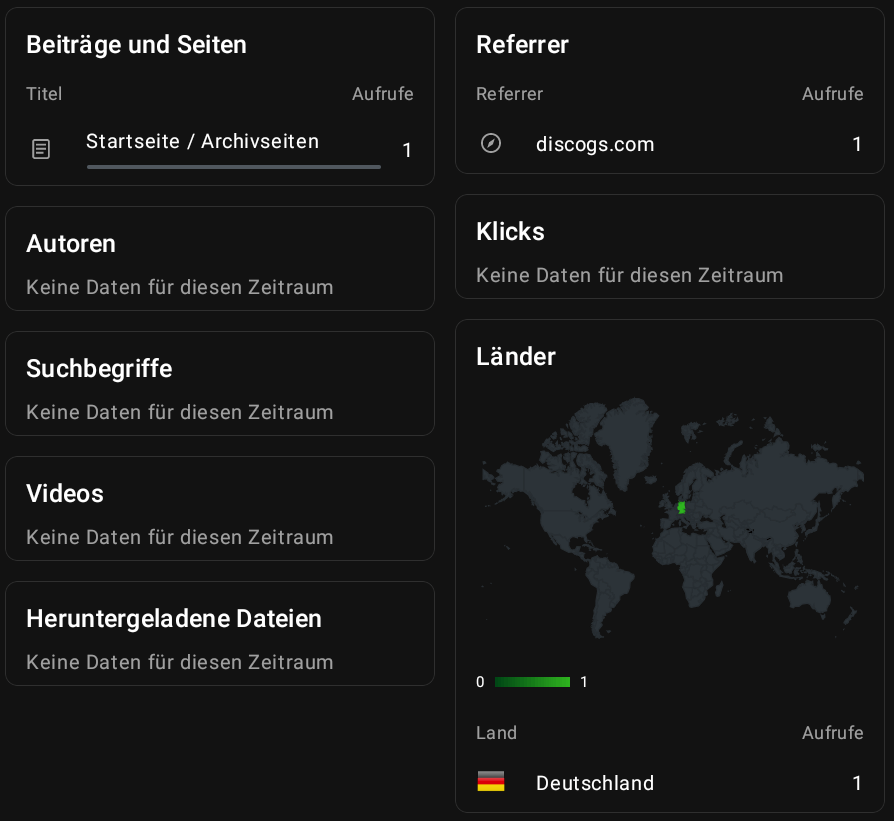Click the bar under Startseite / Archivseiten
Screen dimensions: 894x821
tap(233, 167)
